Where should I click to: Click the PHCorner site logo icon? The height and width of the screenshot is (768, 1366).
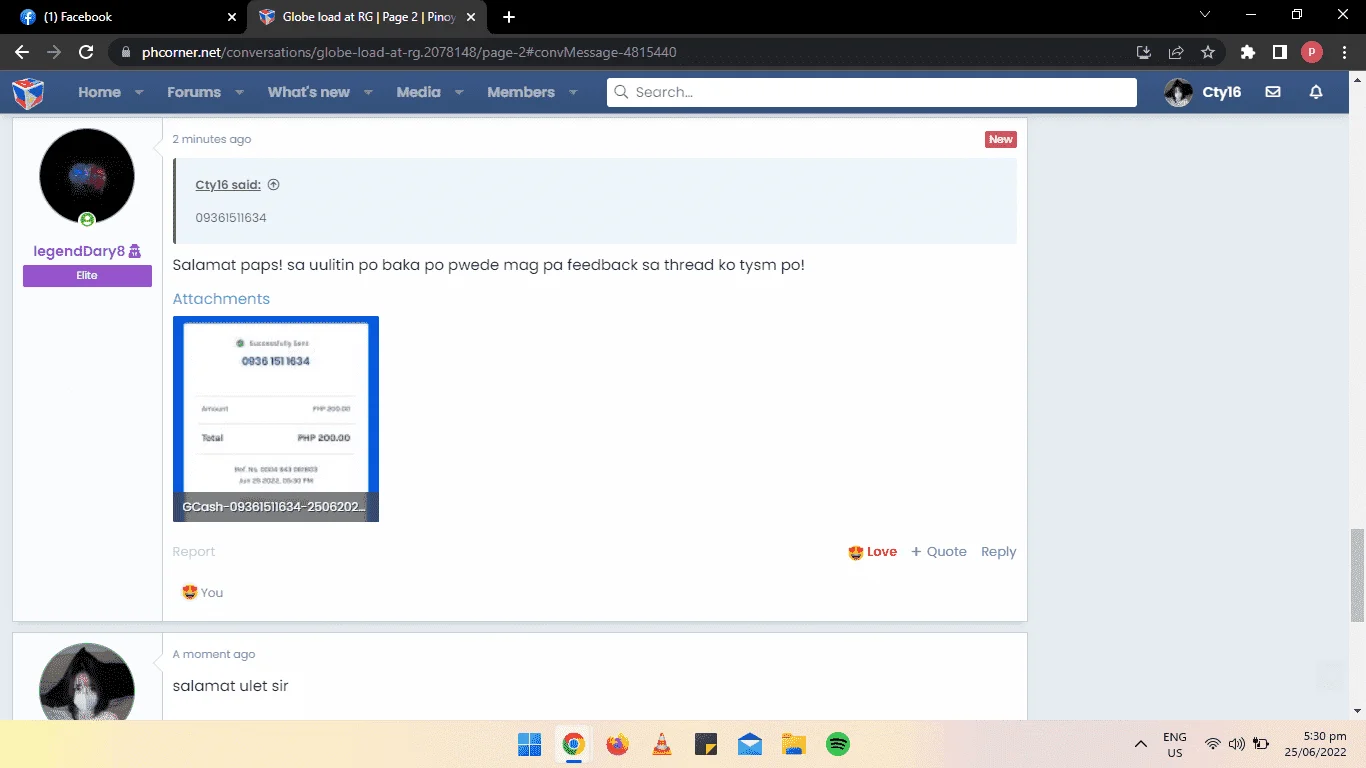click(x=28, y=92)
